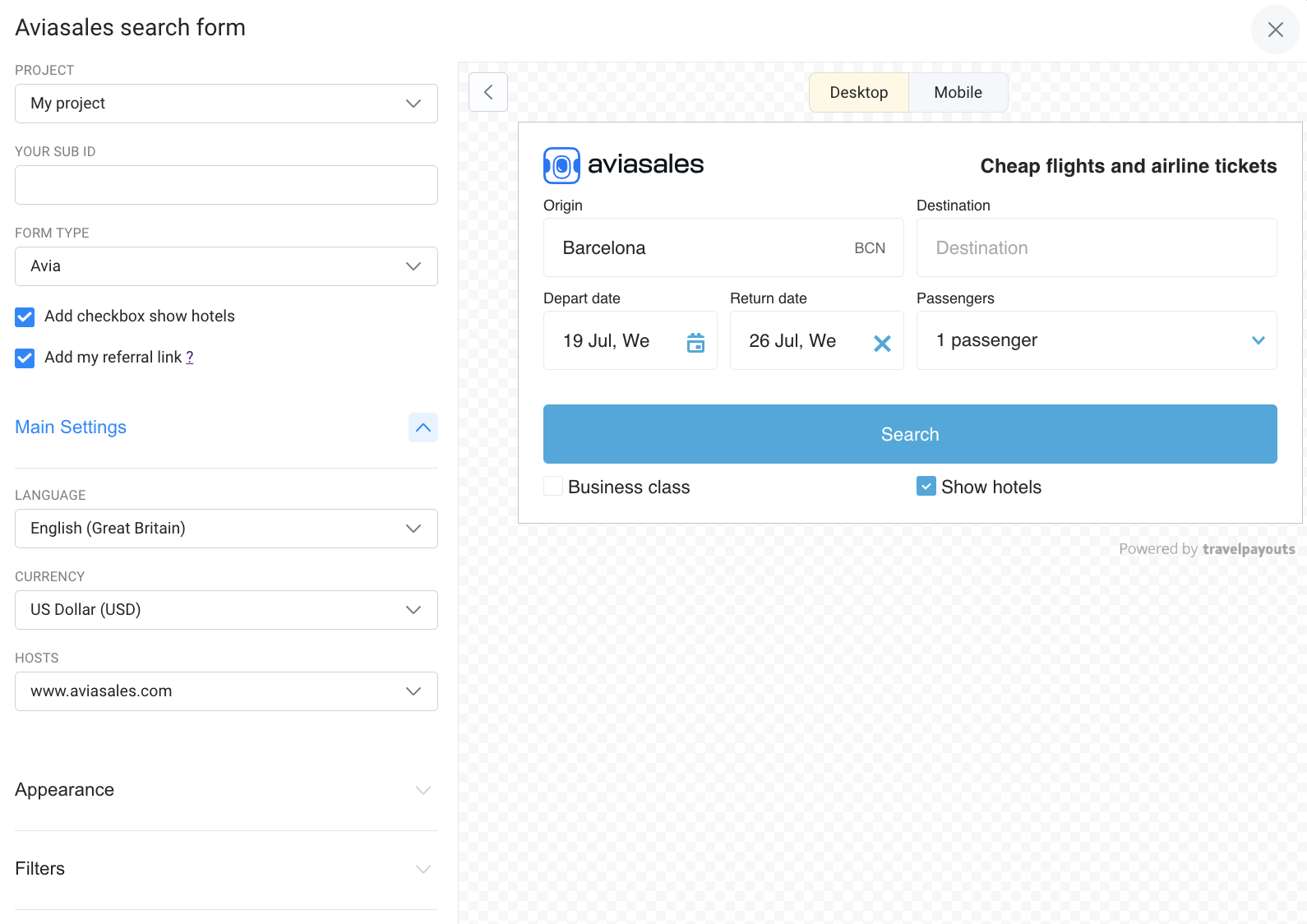
Task: Open the depart date calendar icon
Action: pos(695,342)
